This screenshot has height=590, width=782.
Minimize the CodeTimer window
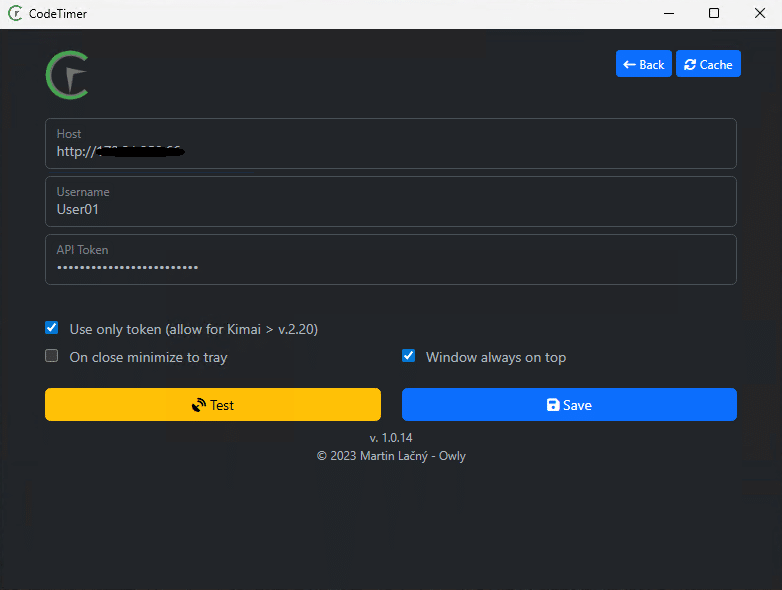click(667, 14)
